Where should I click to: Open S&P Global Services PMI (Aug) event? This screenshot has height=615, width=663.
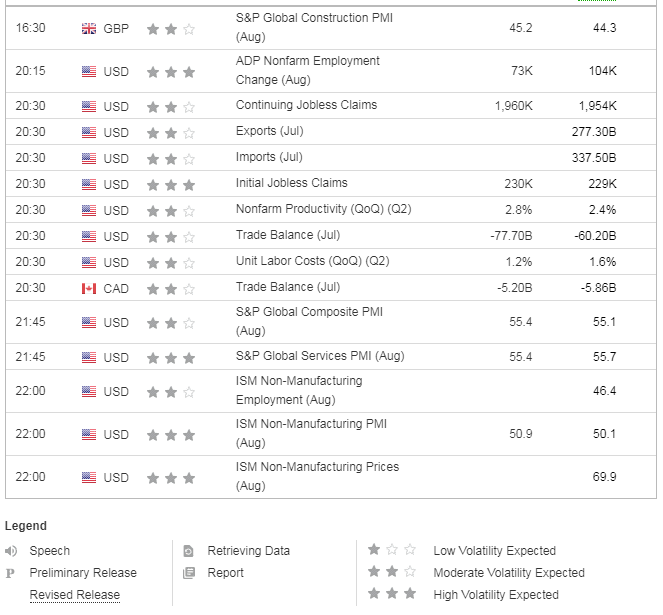(320, 356)
